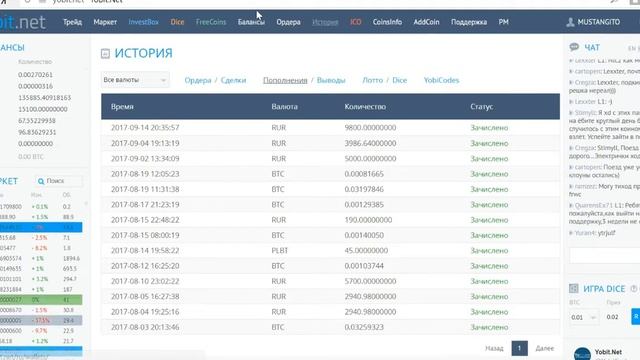Click the 0.00081665 BTC amount
This screenshot has height=360, width=640.
point(364,174)
